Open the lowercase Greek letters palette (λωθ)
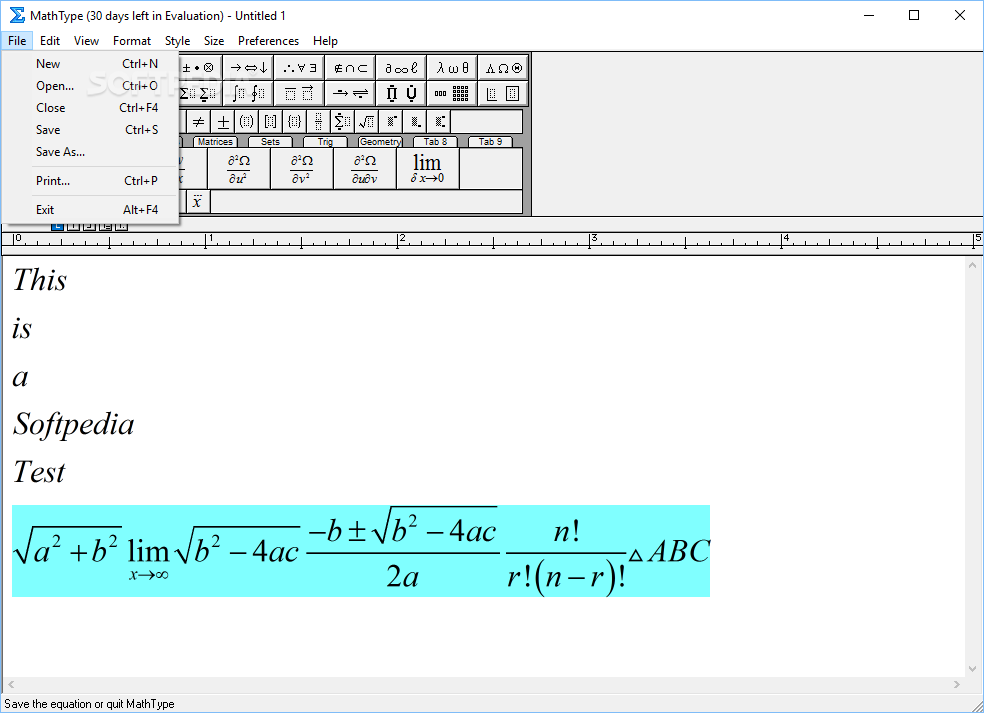 (452, 68)
